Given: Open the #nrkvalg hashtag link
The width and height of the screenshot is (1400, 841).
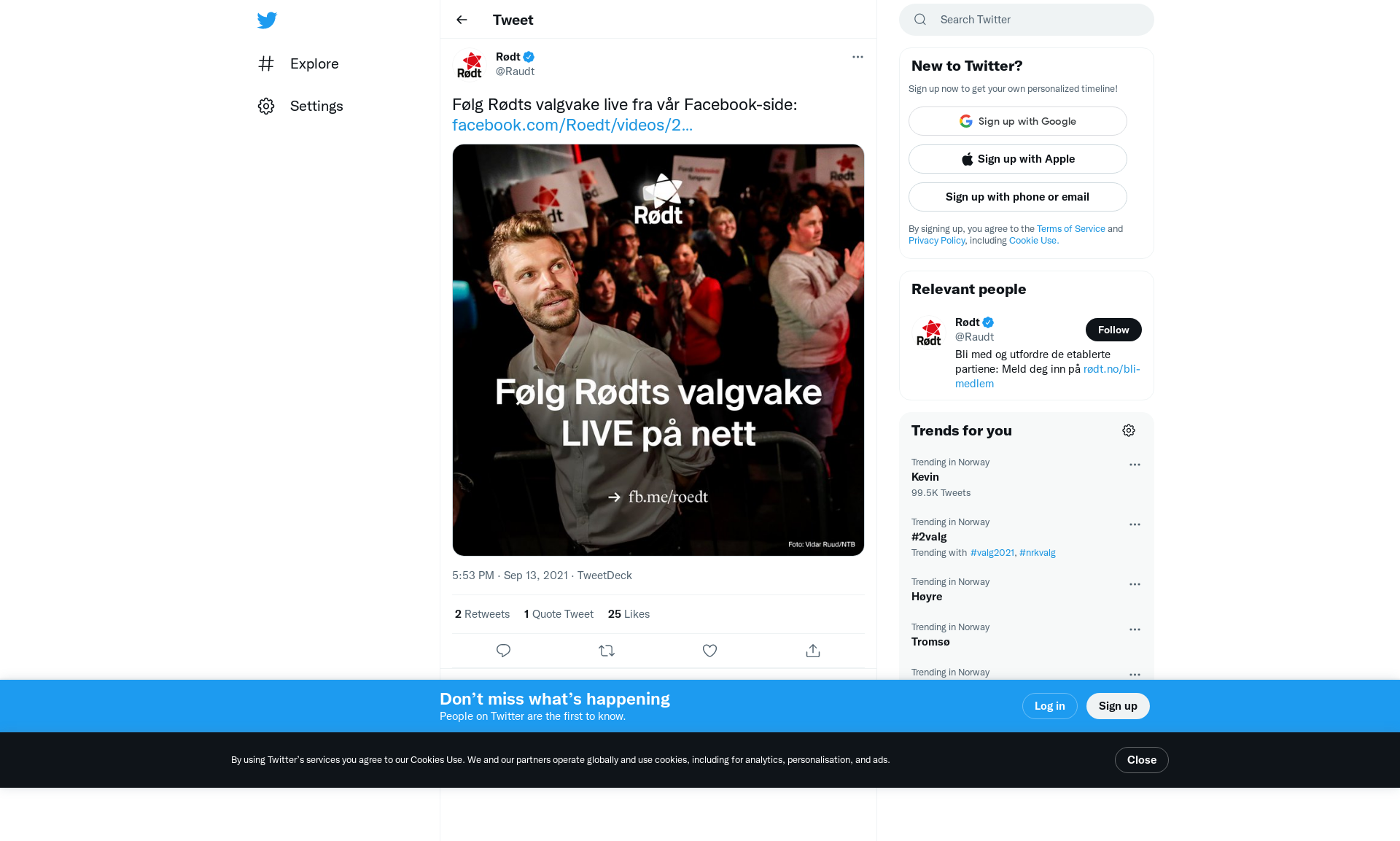Looking at the screenshot, I should (x=1038, y=553).
